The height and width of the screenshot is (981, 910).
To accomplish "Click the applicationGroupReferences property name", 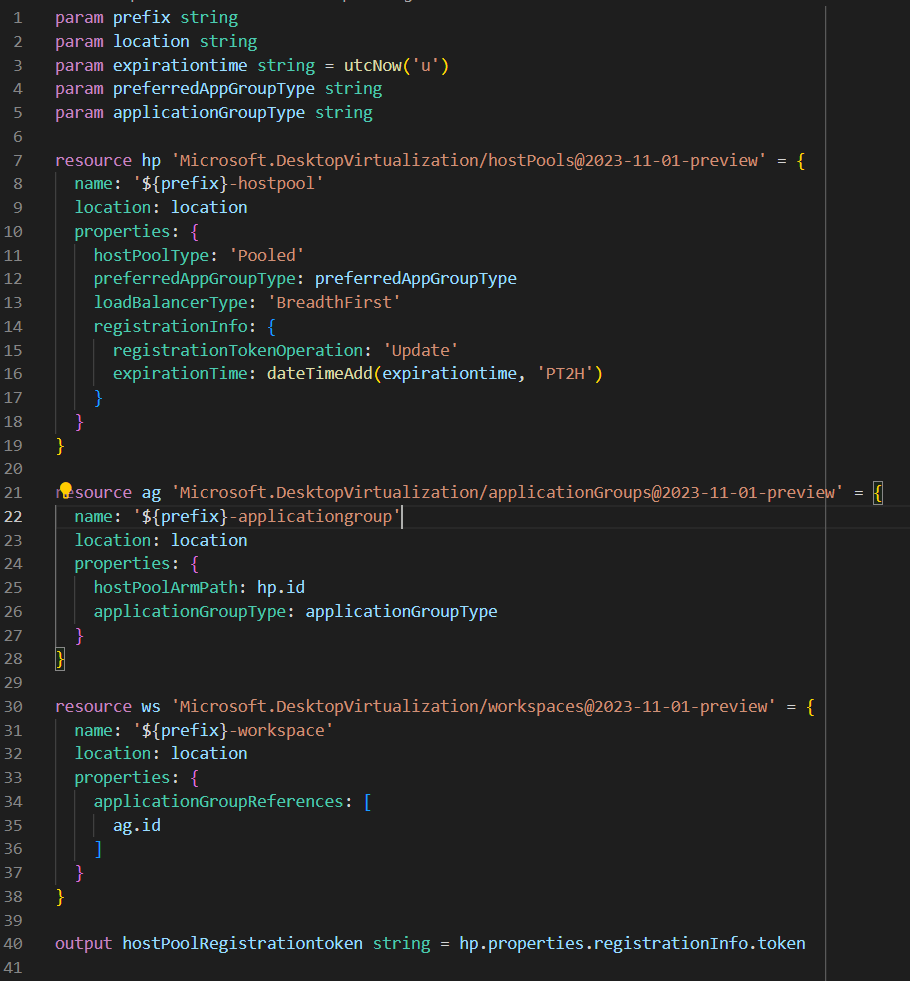I will pyautogui.click(x=218, y=802).
